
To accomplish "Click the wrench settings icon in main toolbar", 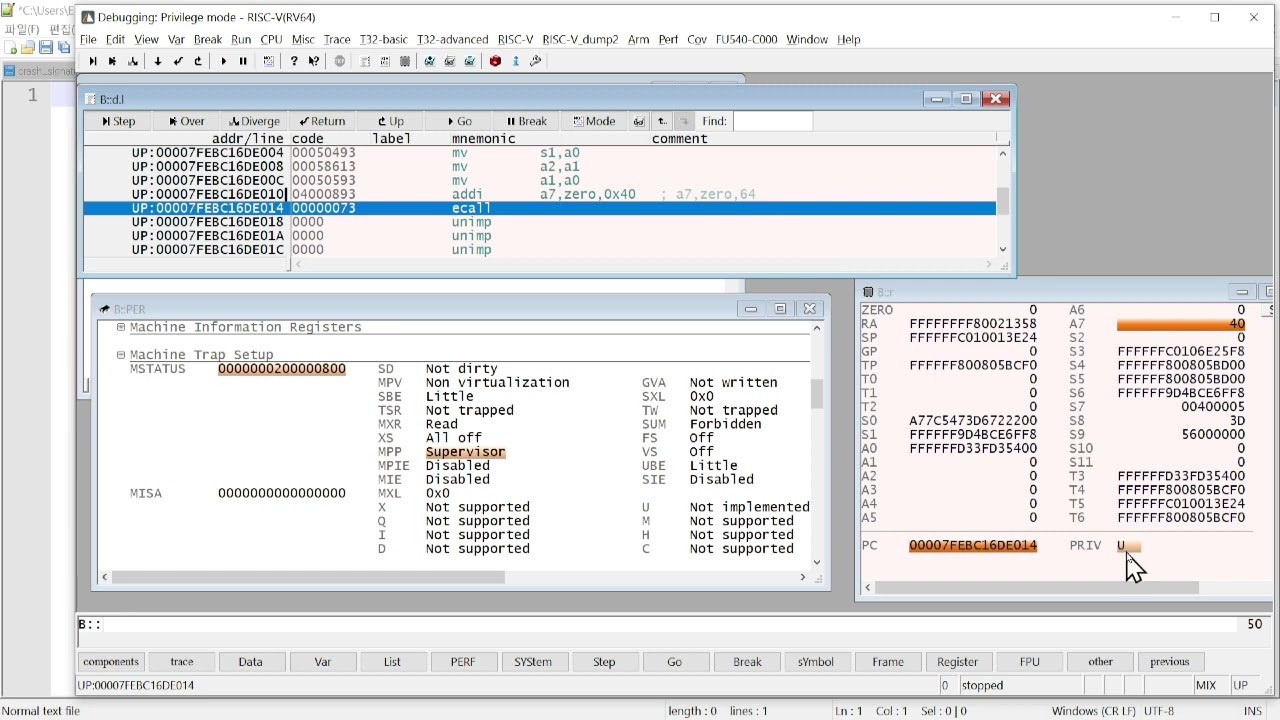I will click(x=536, y=61).
